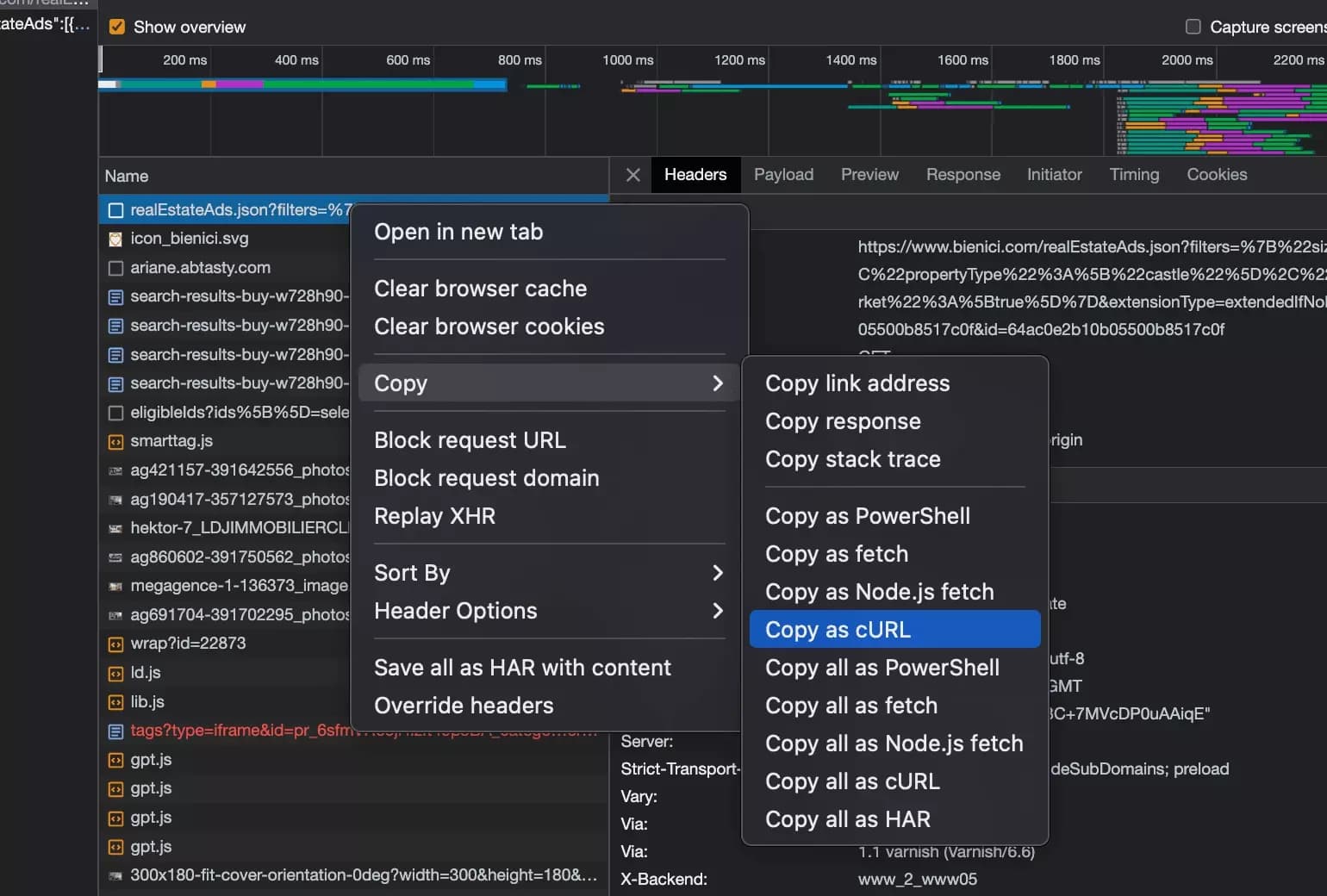This screenshot has height=896, width=1327.
Task: Click the wrap?id=22873 script icon
Action: click(115, 644)
